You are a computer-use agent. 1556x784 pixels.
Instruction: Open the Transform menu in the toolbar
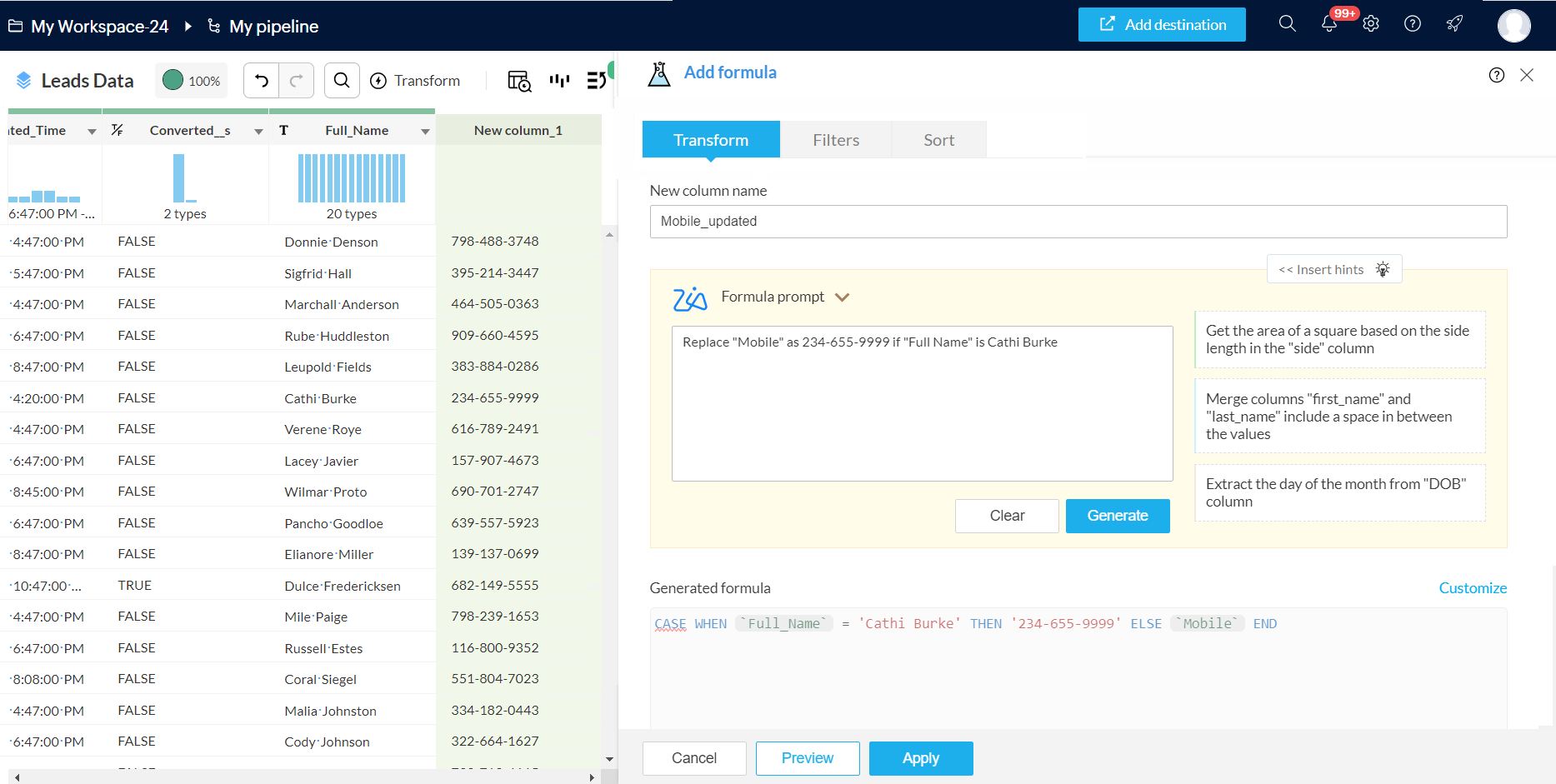(415, 81)
